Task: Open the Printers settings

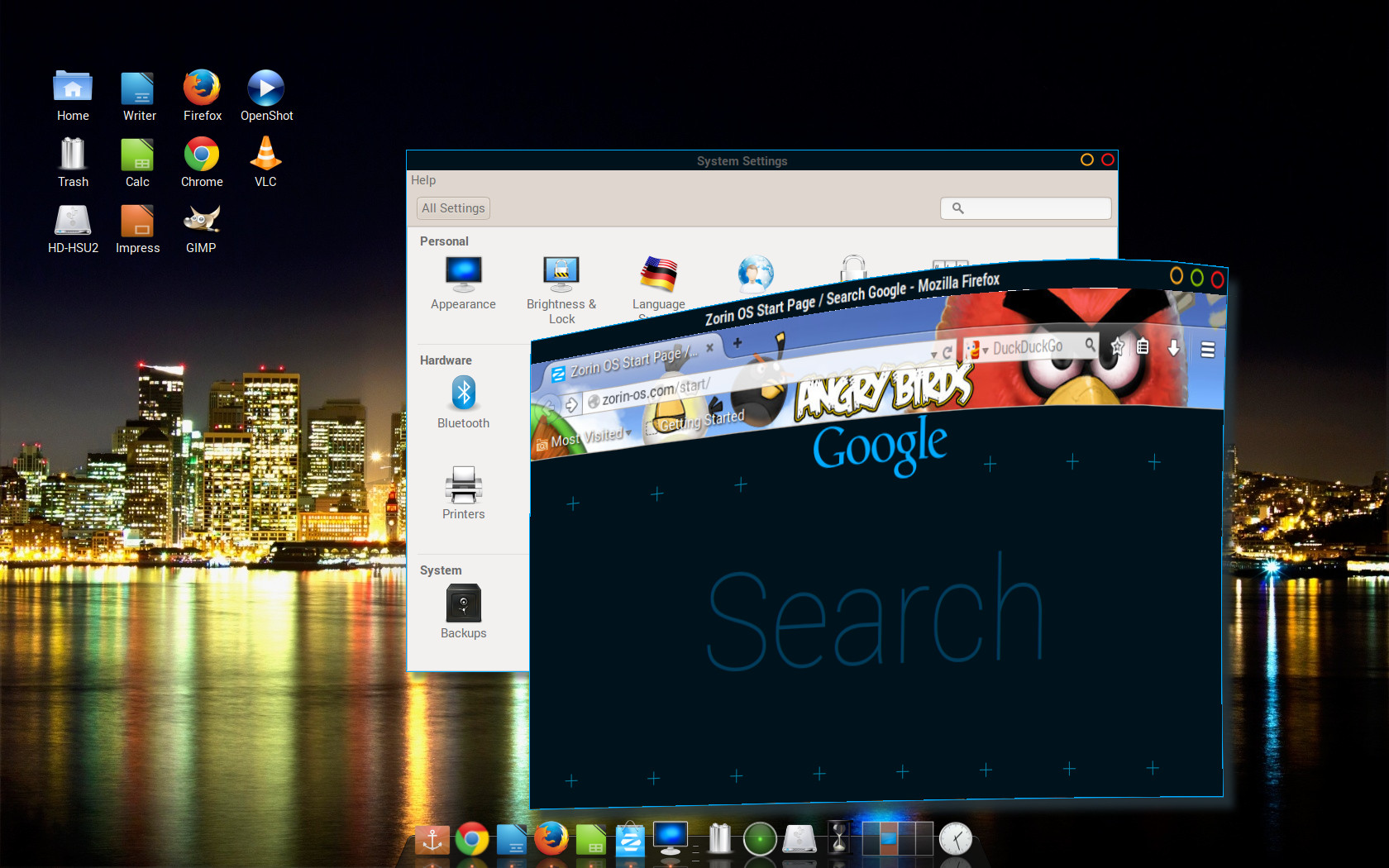Action: pyautogui.click(x=463, y=494)
